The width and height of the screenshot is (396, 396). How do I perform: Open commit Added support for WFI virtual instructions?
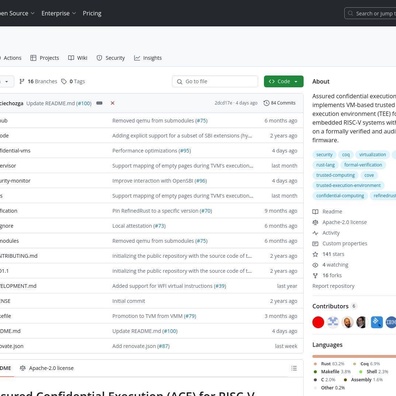click(169, 286)
